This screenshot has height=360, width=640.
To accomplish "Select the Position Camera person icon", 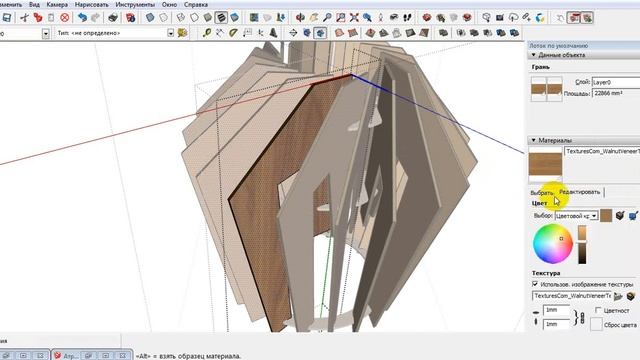I will [380, 18].
